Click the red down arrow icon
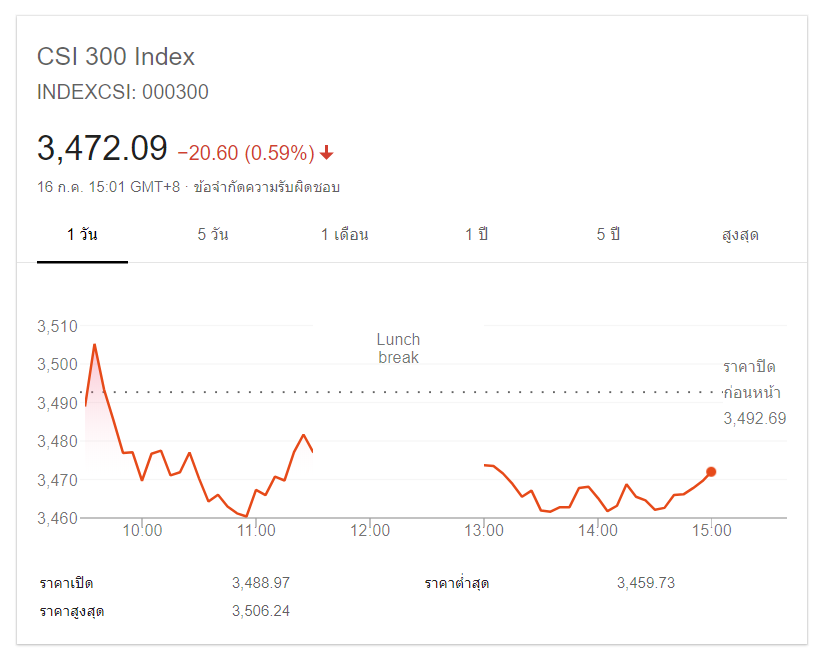The image size is (826, 663). tap(327, 153)
